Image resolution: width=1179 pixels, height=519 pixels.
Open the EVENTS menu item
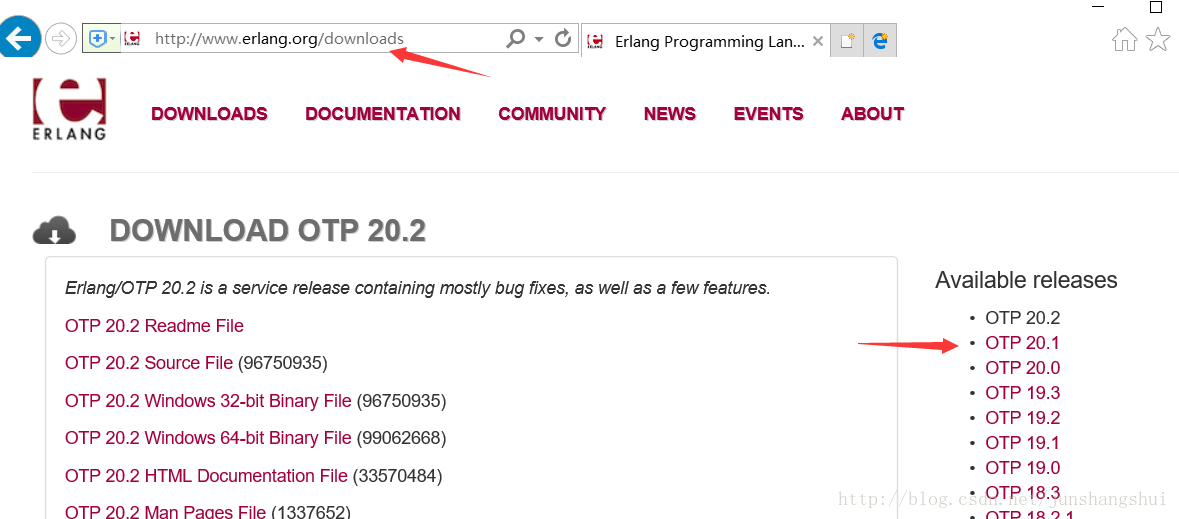tap(768, 114)
